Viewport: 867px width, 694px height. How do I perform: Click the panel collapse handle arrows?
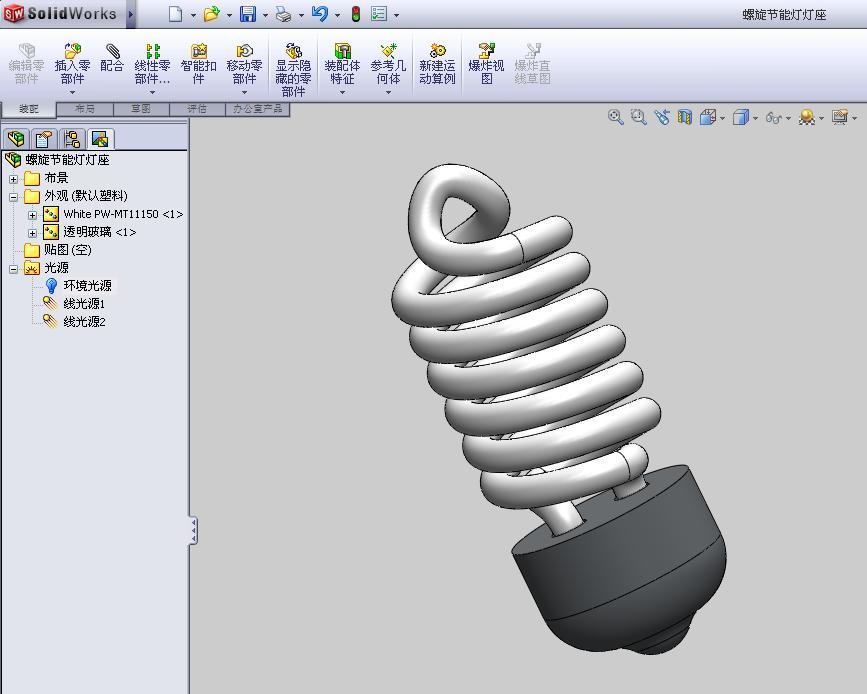[x=194, y=531]
